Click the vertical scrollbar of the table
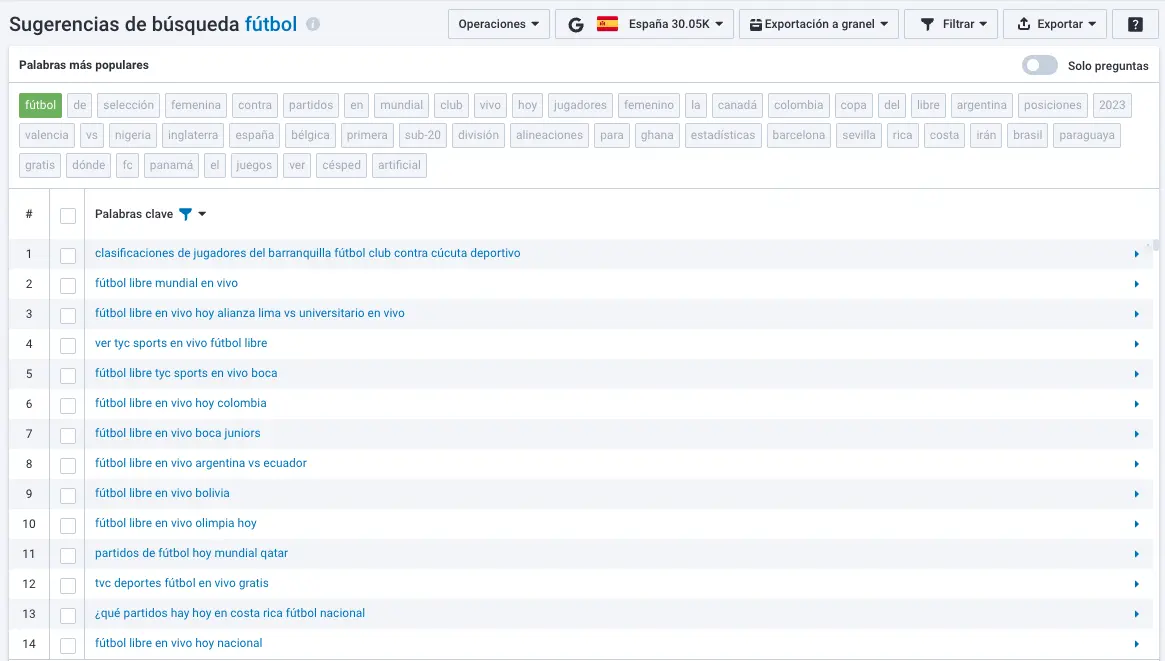Screen dimensions: 1165x661 [x=1157, y=244]
